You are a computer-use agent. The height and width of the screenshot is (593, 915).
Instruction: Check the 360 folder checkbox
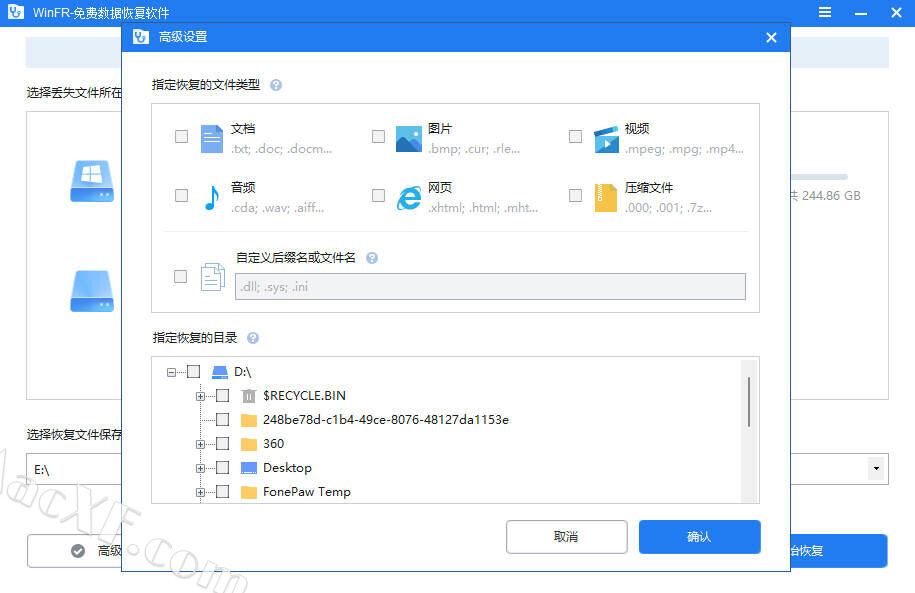pos(222,444)
